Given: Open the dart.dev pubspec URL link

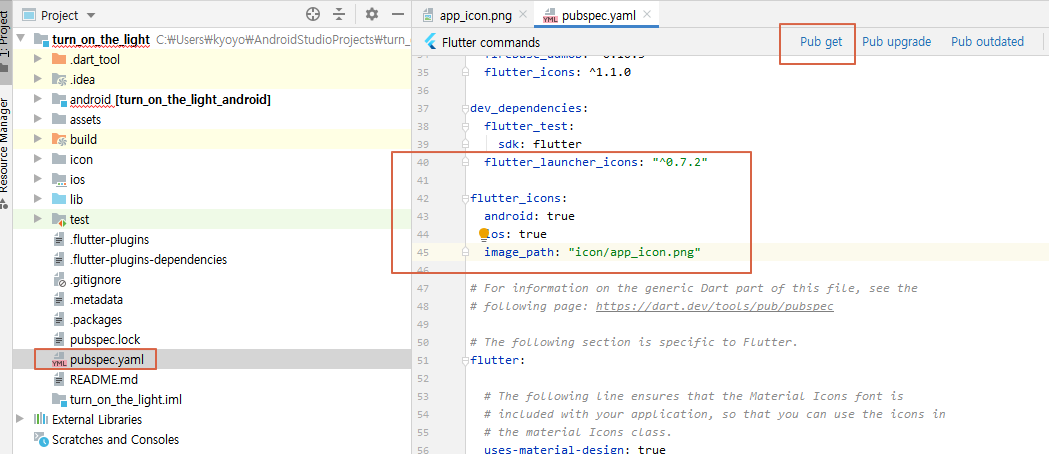Looking at the screenshot, I should 714,306.
